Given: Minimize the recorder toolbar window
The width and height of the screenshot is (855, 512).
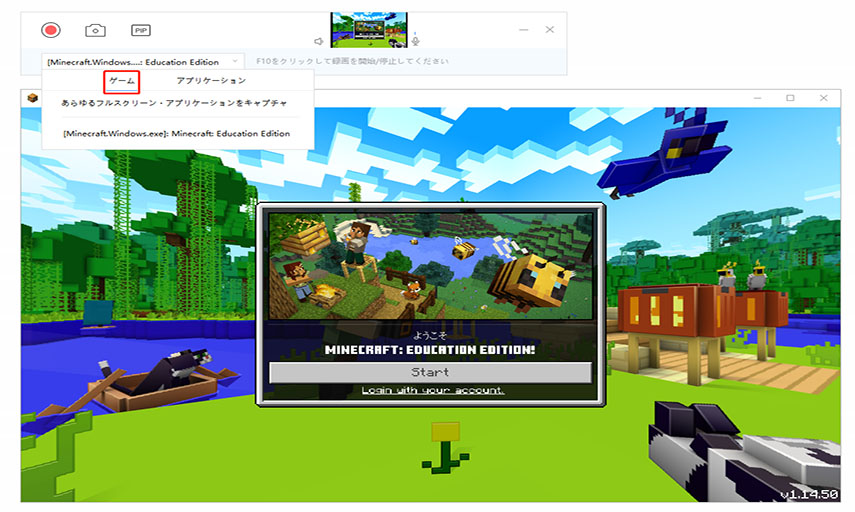Looking at the screenshot, I should click(523, 29).
